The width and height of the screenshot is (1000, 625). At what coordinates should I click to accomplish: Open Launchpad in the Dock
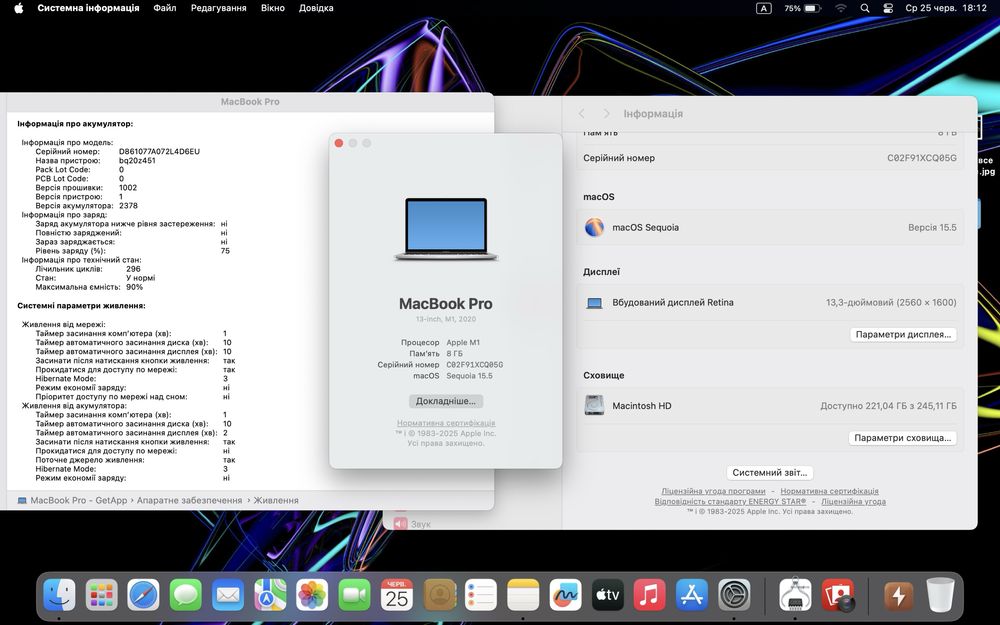click(101, 596)
